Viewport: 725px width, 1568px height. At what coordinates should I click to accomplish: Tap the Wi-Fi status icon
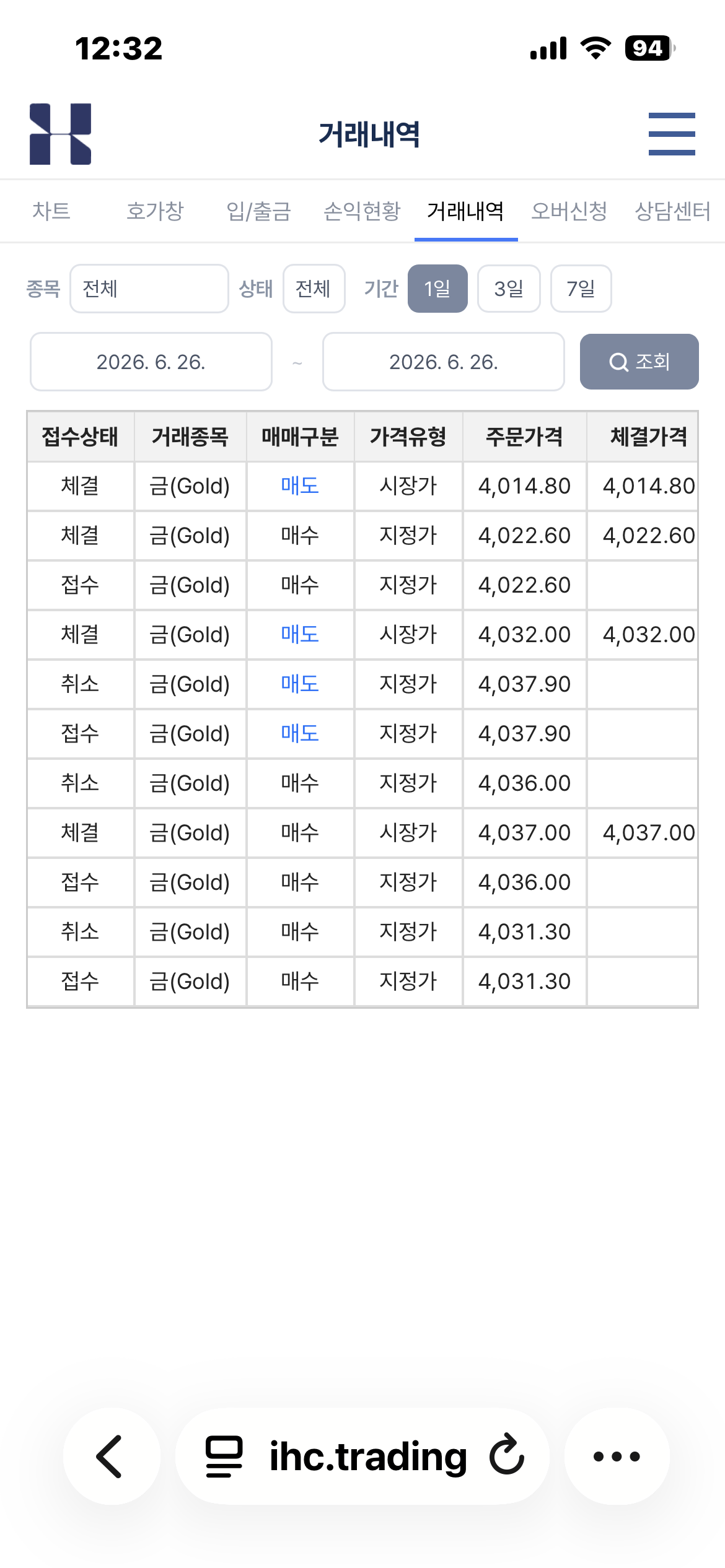point(595,48)
